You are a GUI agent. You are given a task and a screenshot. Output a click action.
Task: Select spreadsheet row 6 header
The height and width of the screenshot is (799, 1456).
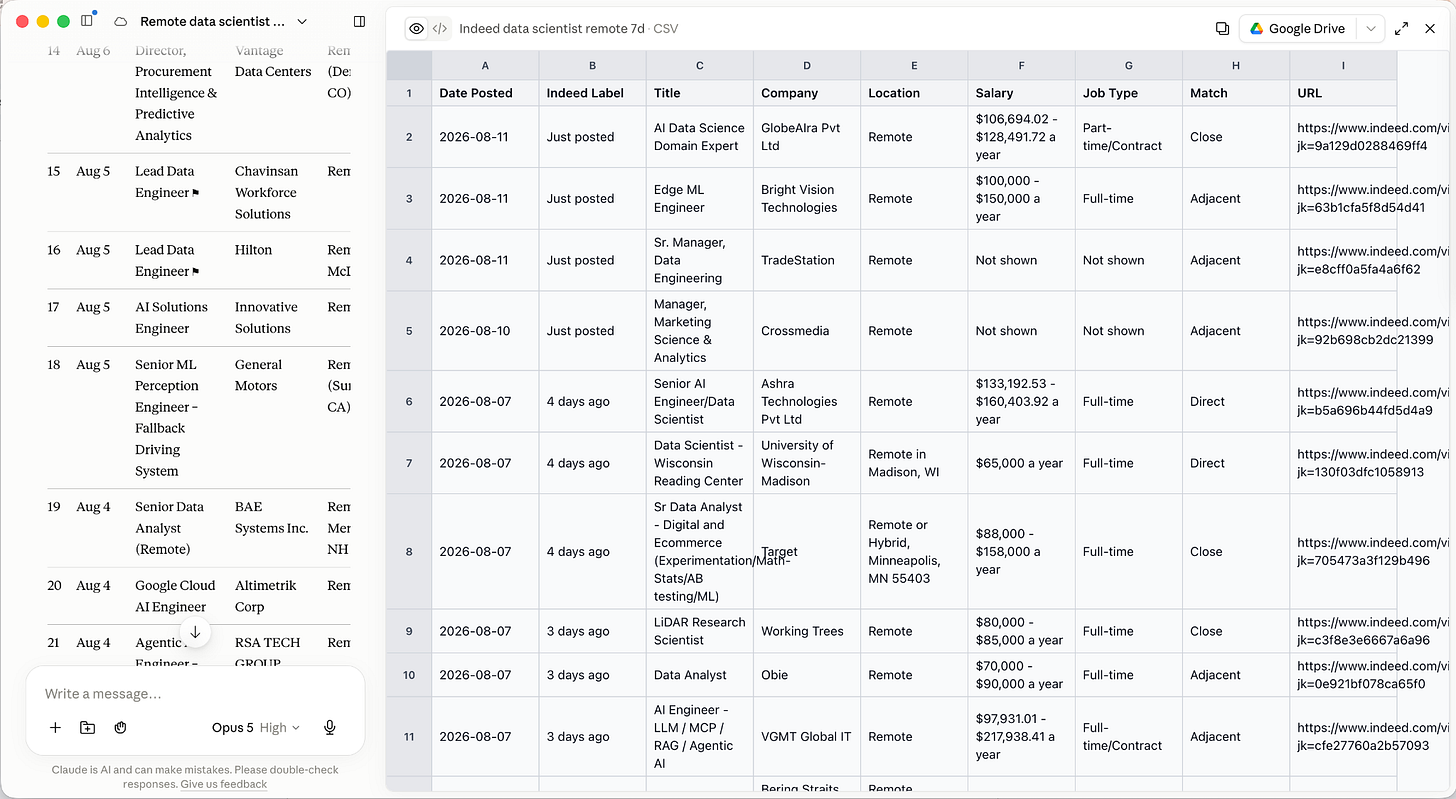point(409,401)
